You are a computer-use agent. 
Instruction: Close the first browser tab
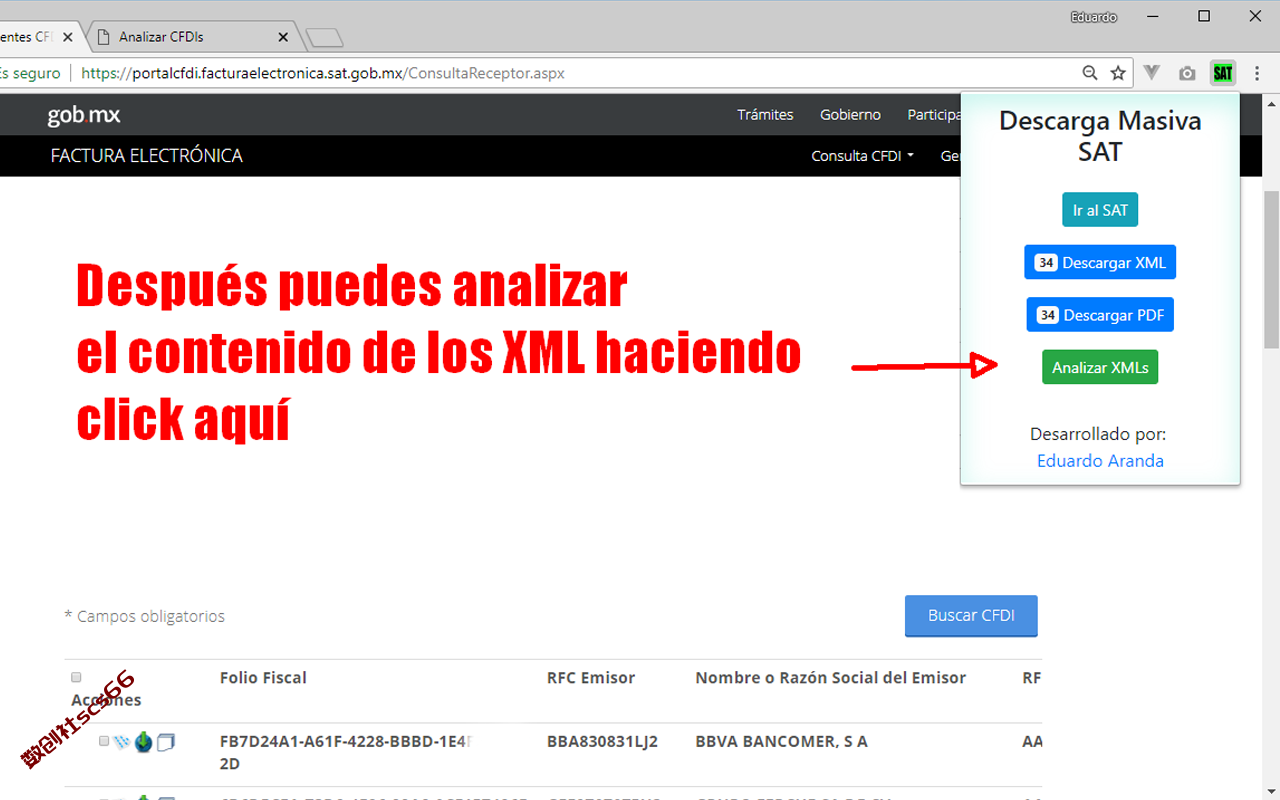tap(68, 37)
